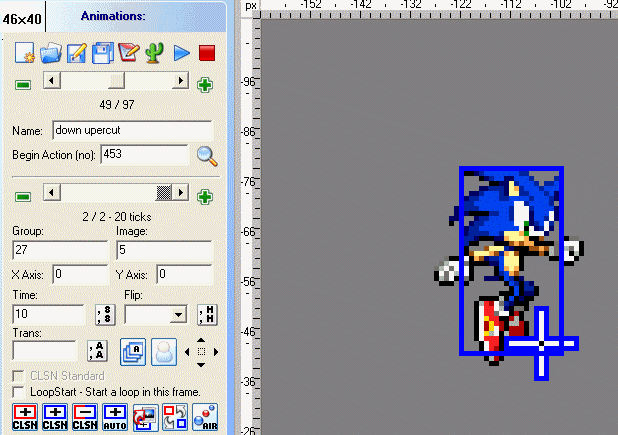Viewport: 618px width, 435px height.
Task: Click the S button beside Time
Action: (105, 314)
